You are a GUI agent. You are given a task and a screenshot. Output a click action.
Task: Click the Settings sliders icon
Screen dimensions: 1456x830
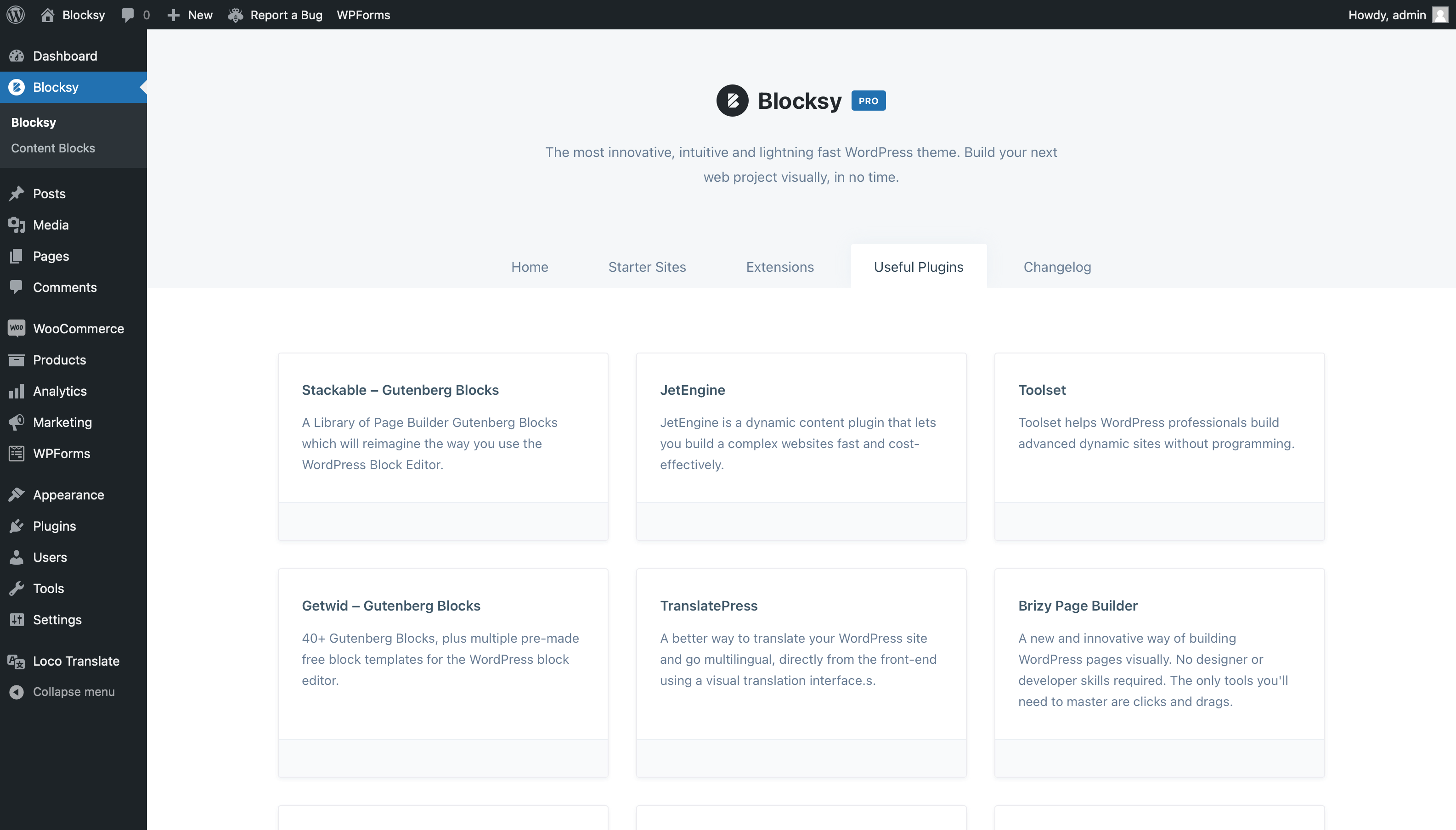tap(17, 620)
